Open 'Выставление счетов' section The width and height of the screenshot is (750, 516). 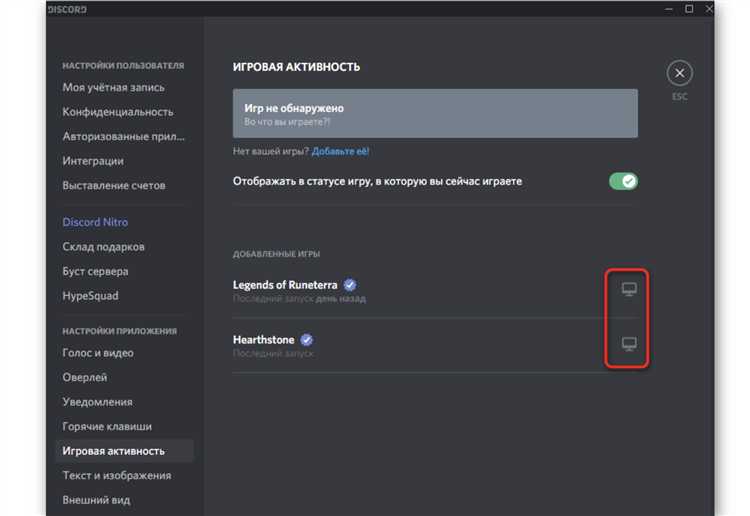coord(114,186)
